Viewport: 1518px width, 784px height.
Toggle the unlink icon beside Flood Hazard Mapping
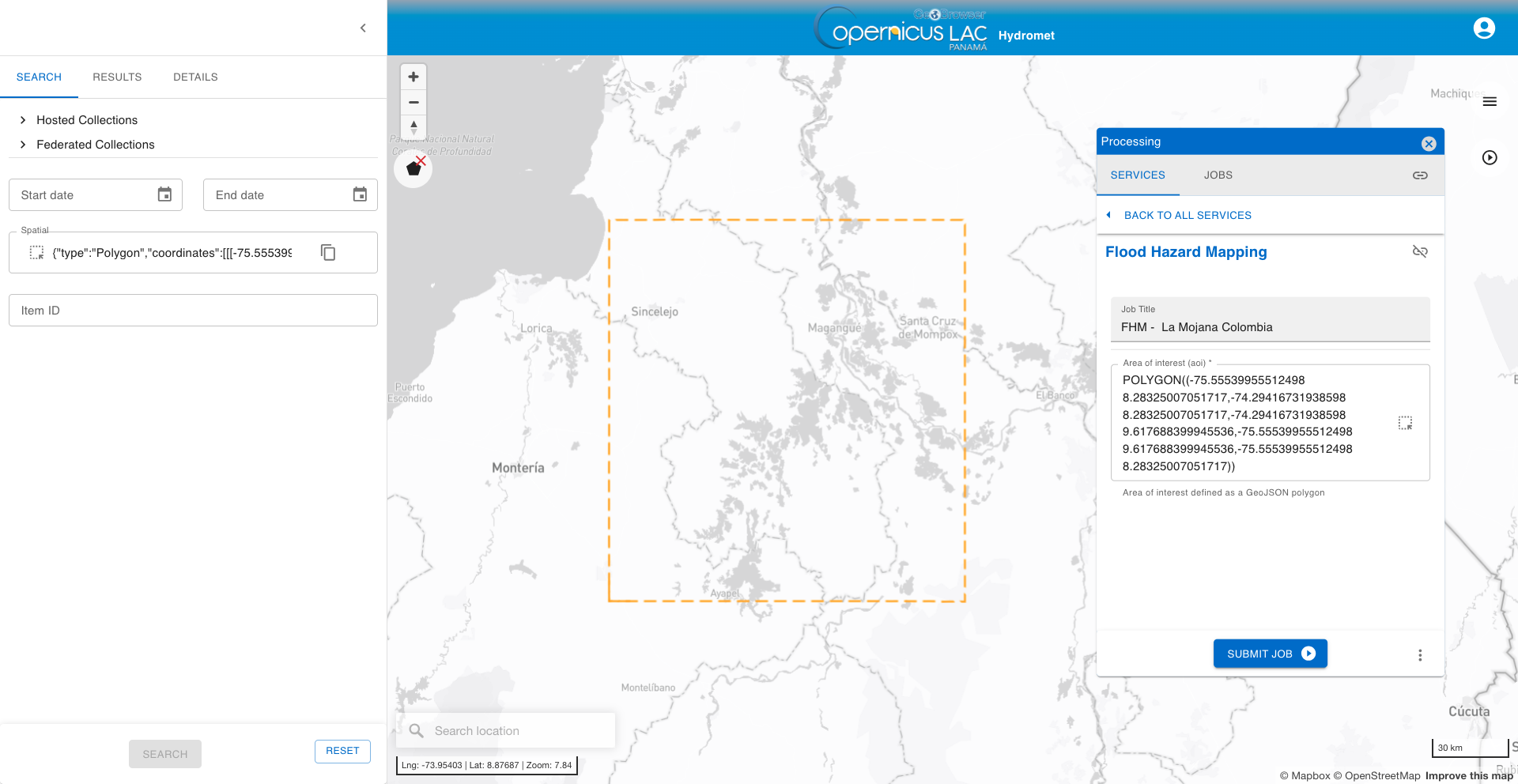(x=1420, y=251)
